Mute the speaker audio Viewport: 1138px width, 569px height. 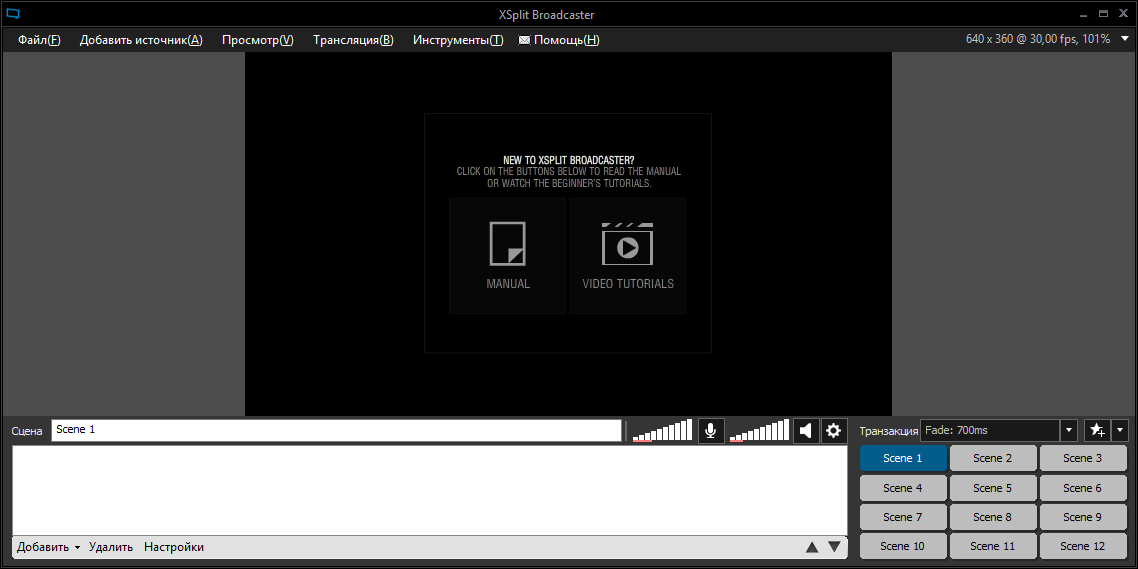[806, 430]
